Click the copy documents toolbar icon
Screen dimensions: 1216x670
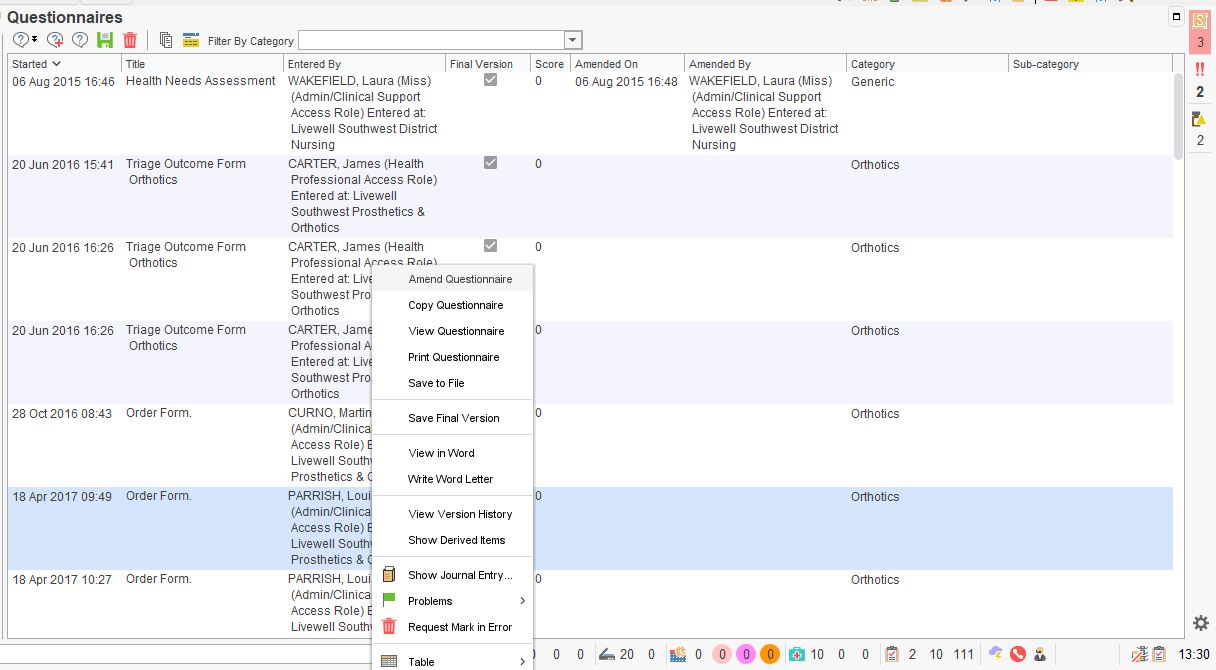pos(166,40)
